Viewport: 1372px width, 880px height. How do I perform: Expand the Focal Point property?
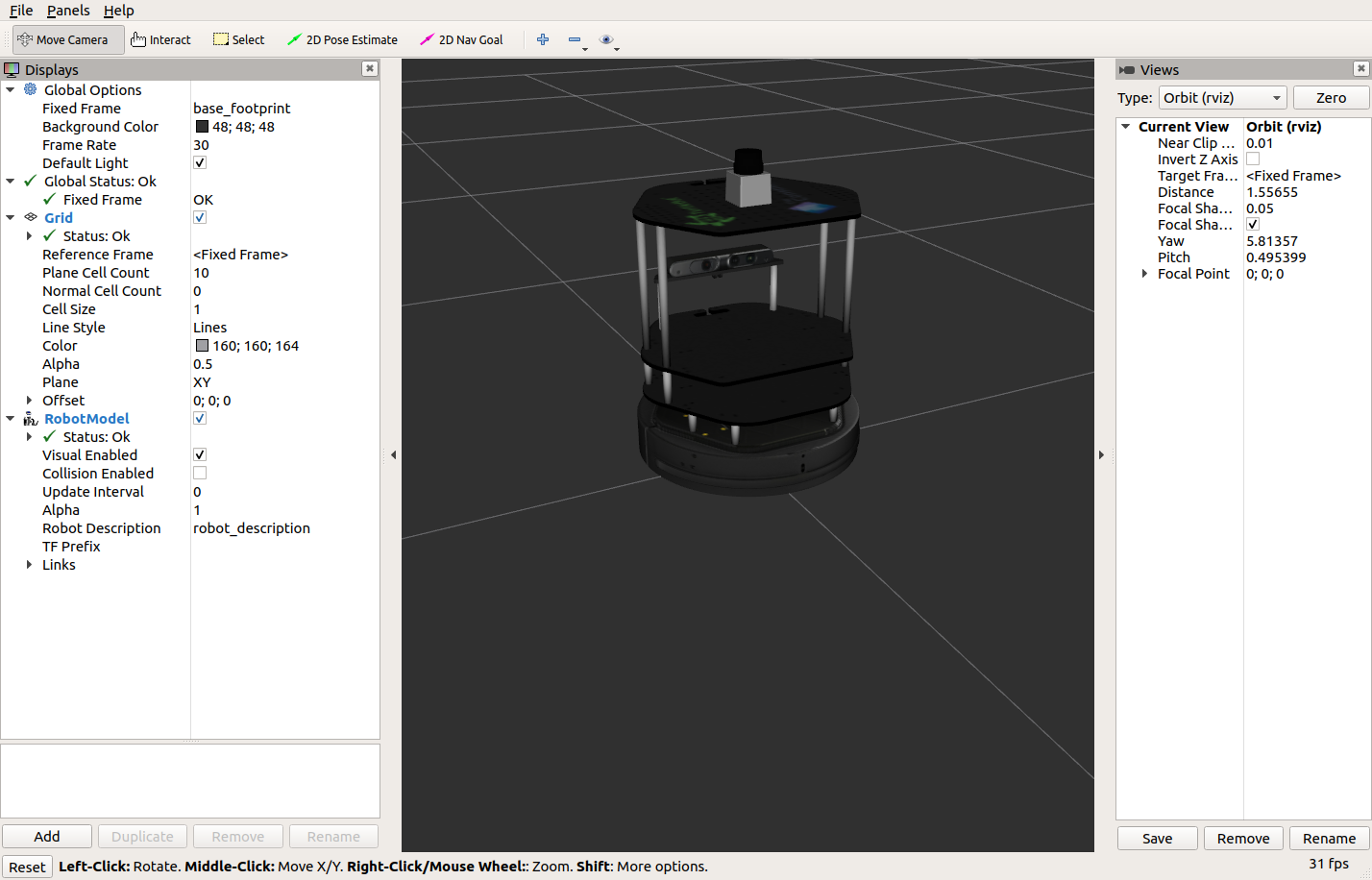pos(1144,274)
